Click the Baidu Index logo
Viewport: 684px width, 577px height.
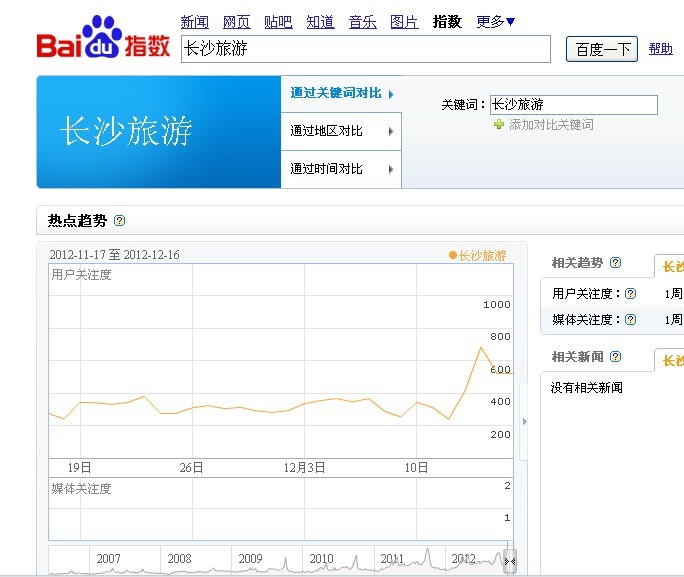[x=103, y=40]
